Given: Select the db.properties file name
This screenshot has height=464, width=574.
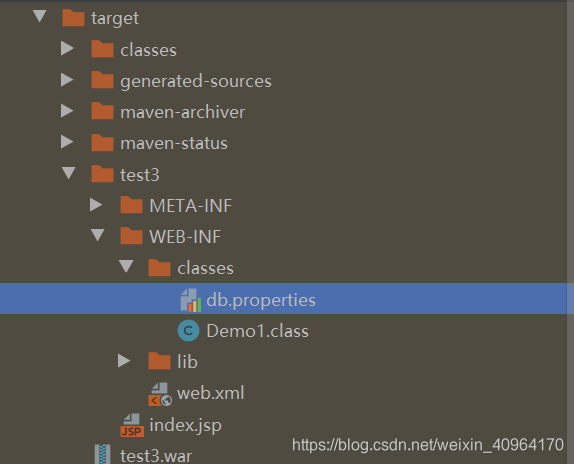Looking at the screenshot, I should [261, 300].
